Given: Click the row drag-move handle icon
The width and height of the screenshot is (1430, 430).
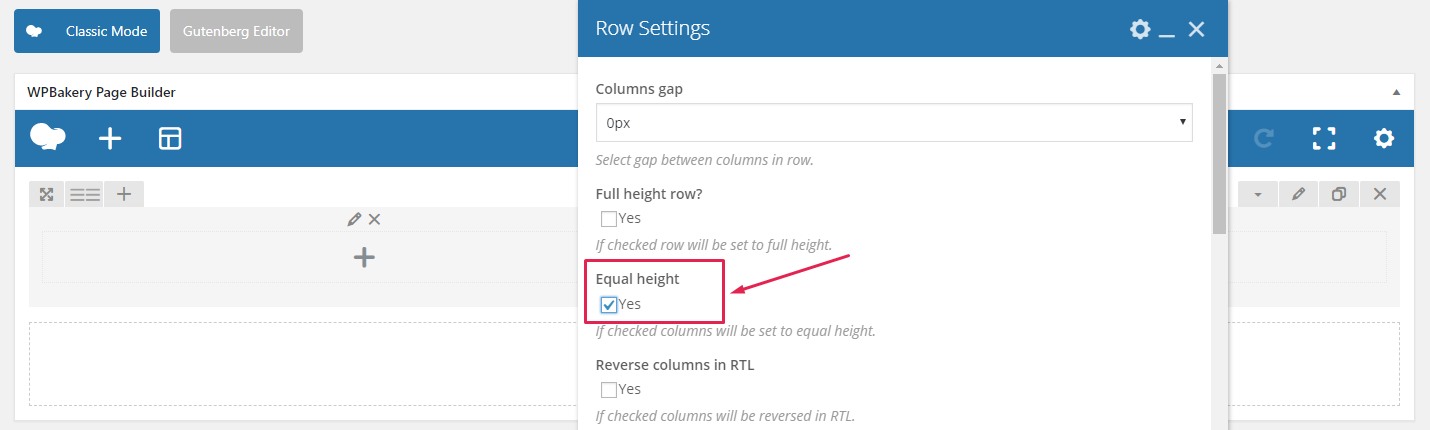Looking at the screenshot, I should [x=46, y=194].
